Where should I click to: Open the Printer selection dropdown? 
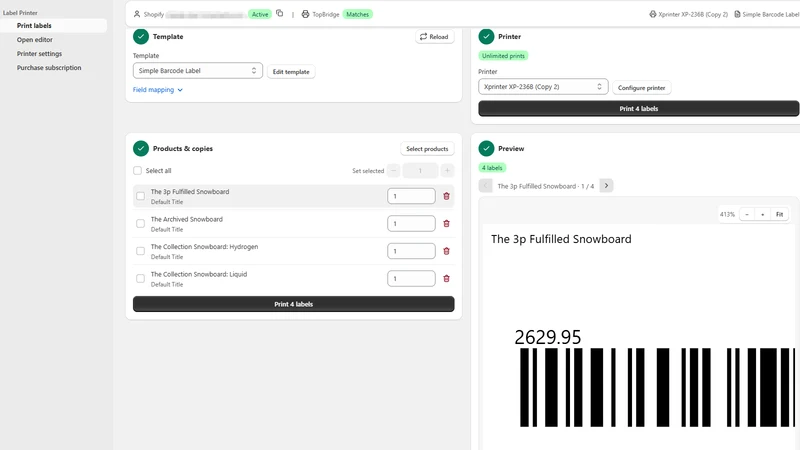click(x=543, y=87)
